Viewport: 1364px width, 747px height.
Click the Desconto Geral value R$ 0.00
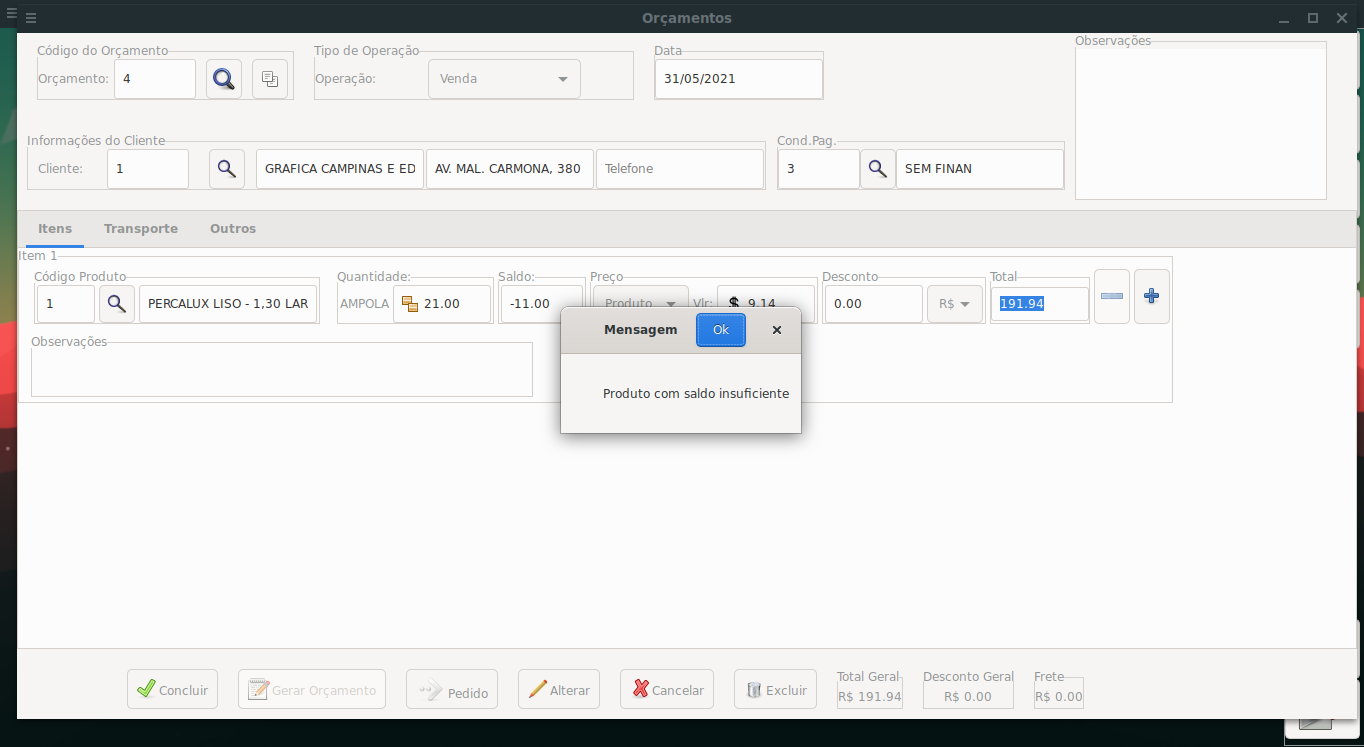pyautogui.click(x=968, y=697)
